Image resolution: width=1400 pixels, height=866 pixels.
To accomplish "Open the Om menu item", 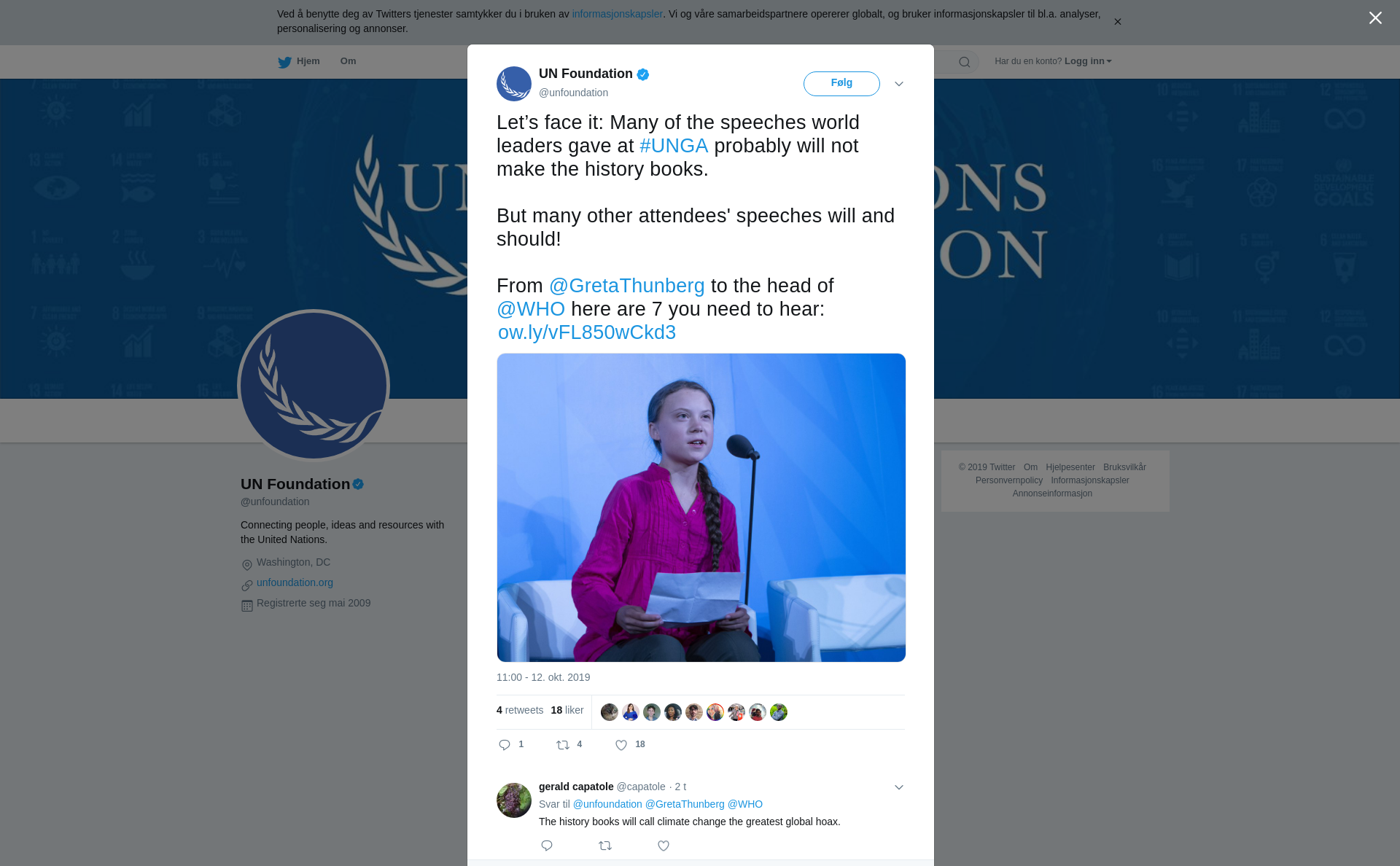I will point(348,61).
